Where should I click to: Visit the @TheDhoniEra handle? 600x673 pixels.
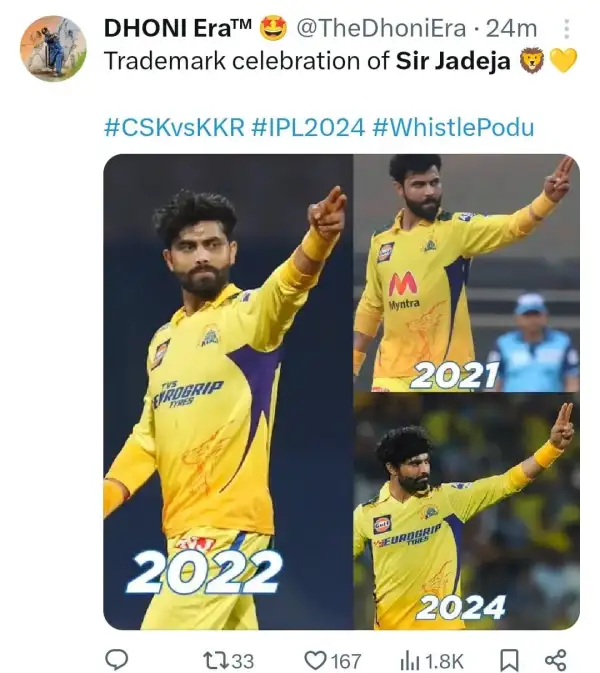(381, 29)
